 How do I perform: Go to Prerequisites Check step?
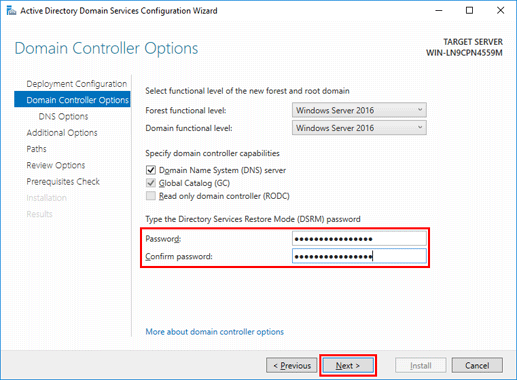point(63,181)
